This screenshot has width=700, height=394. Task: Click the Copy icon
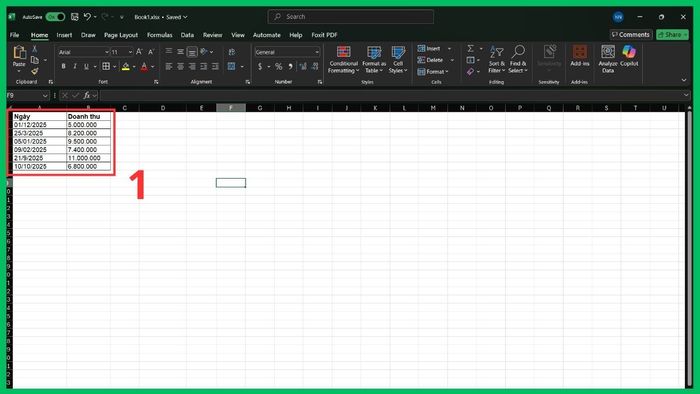click(35, 60)
